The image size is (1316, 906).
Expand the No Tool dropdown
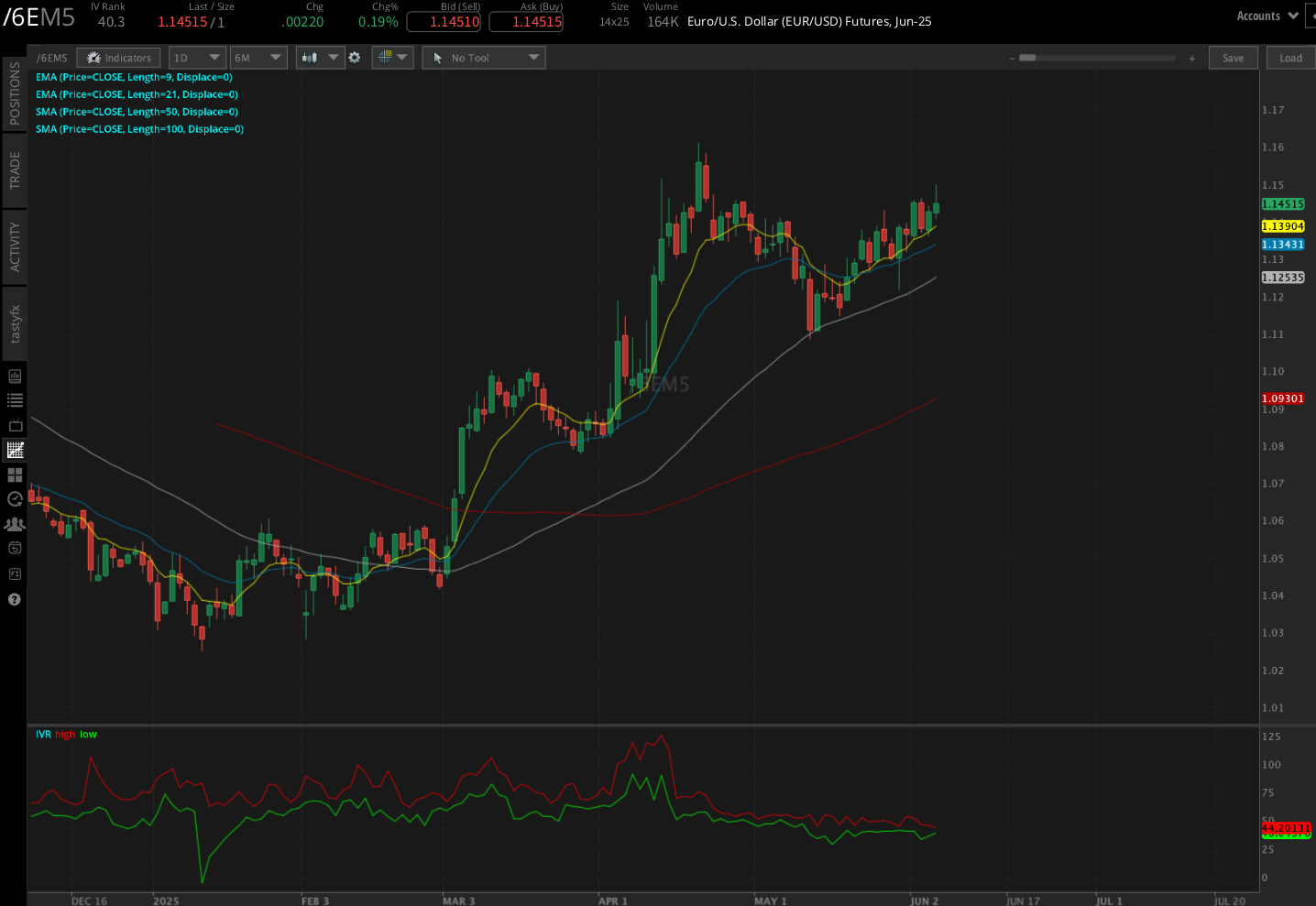pos(483,57)
